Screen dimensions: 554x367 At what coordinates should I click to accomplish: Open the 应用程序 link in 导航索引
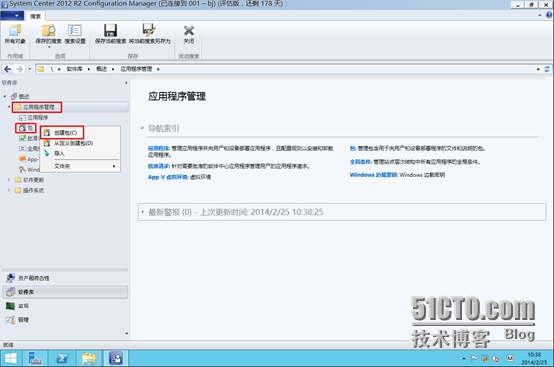tap(159, 148)
